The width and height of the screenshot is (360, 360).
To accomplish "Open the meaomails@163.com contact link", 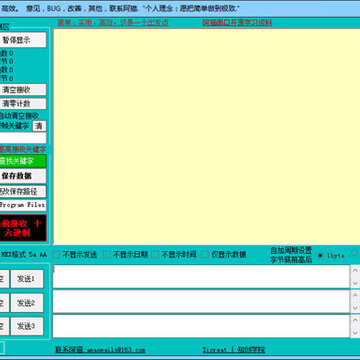I will 100,350.
